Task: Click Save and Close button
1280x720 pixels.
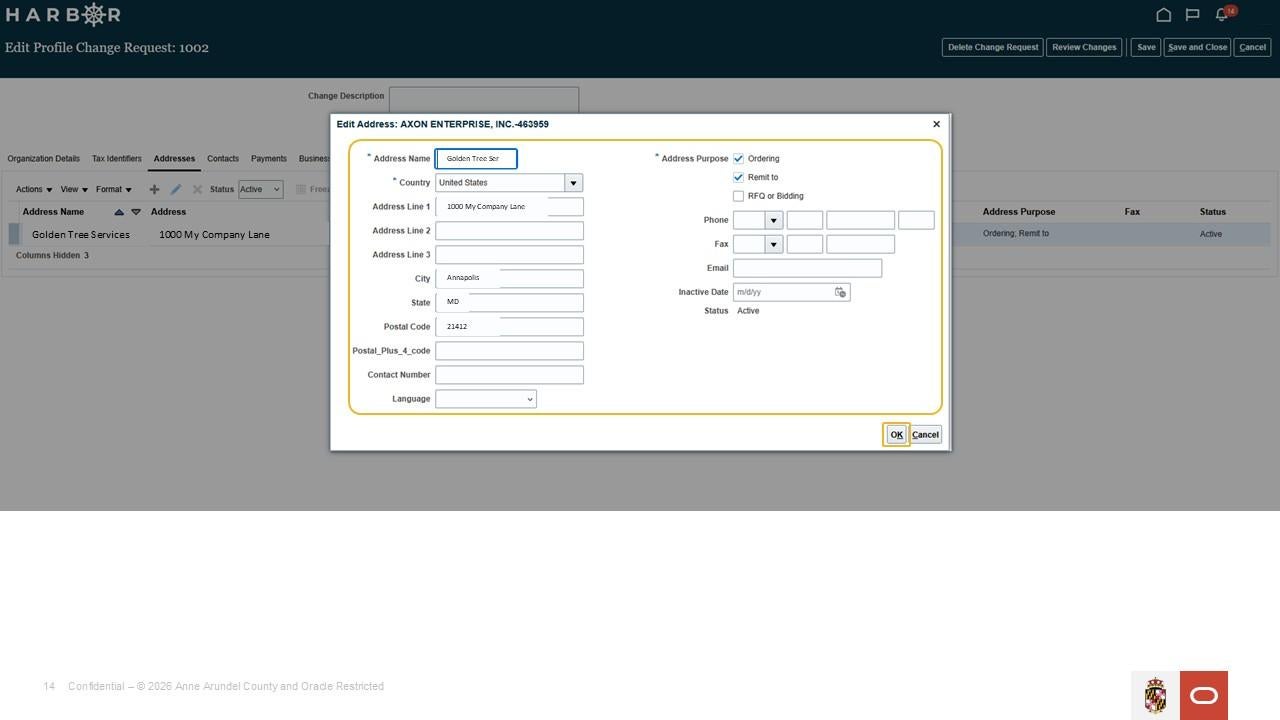Action: [x=1197, y=47]
